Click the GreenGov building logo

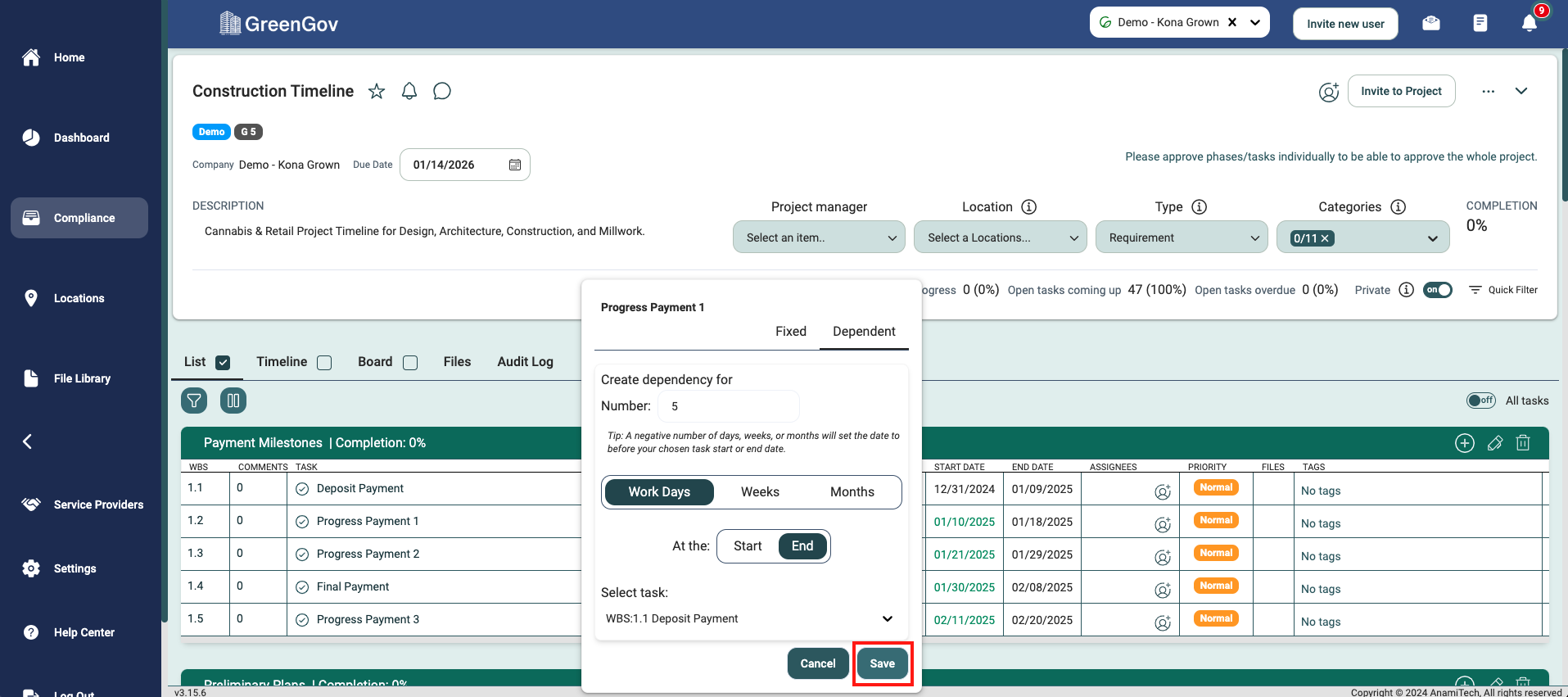click(230, 23)
